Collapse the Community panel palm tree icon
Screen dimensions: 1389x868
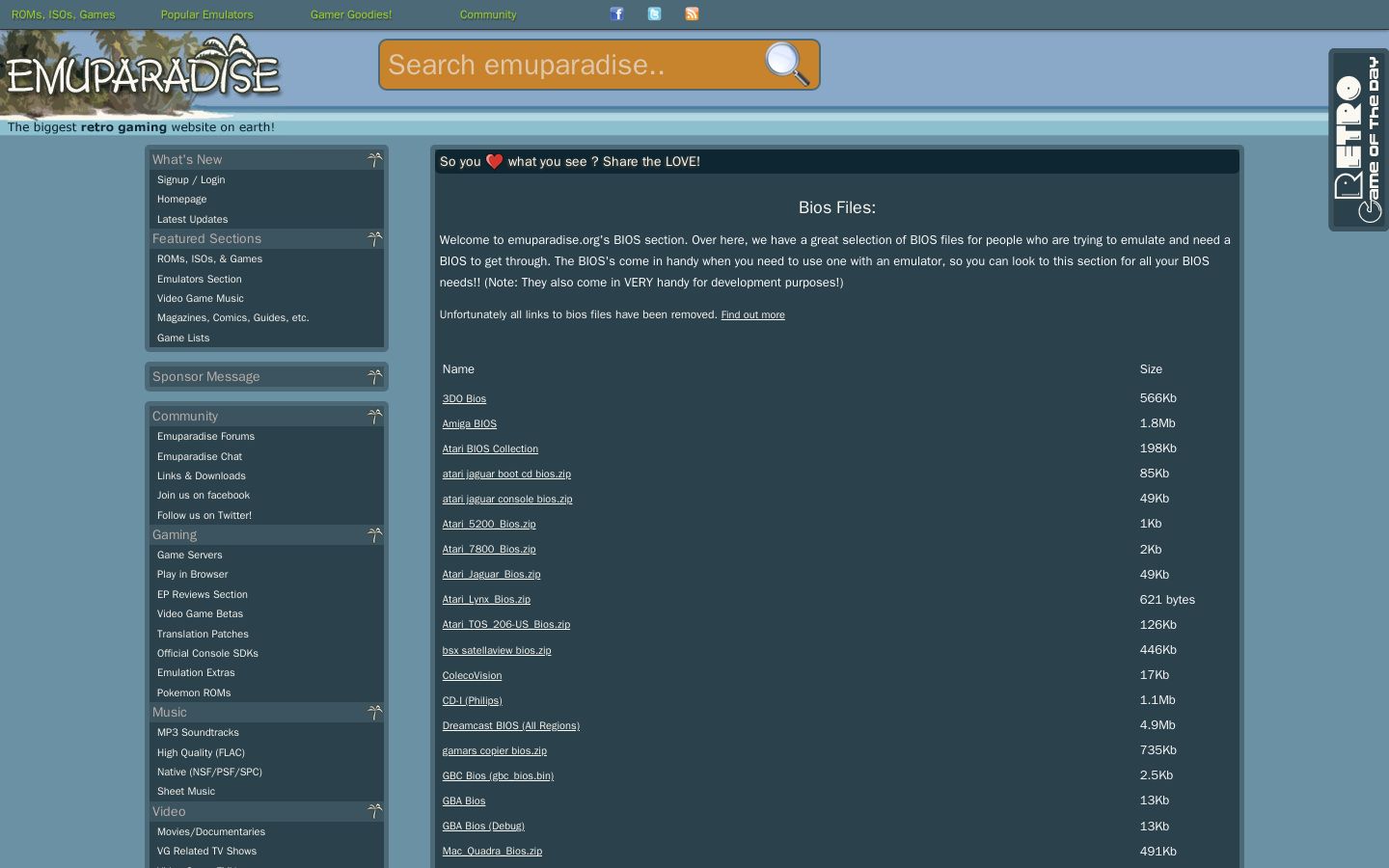pyautogui.click(x=374, y=416)
